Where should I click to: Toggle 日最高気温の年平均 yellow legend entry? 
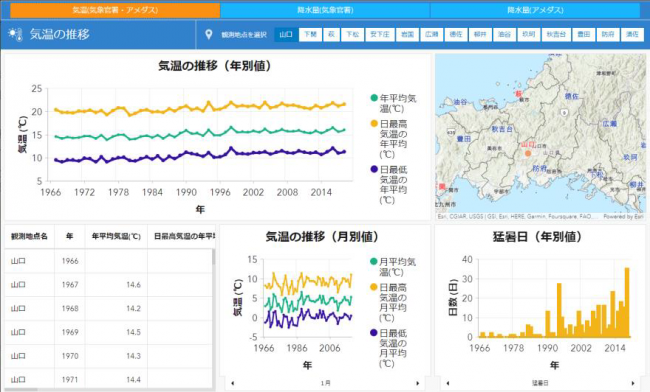tap(389, 139)
